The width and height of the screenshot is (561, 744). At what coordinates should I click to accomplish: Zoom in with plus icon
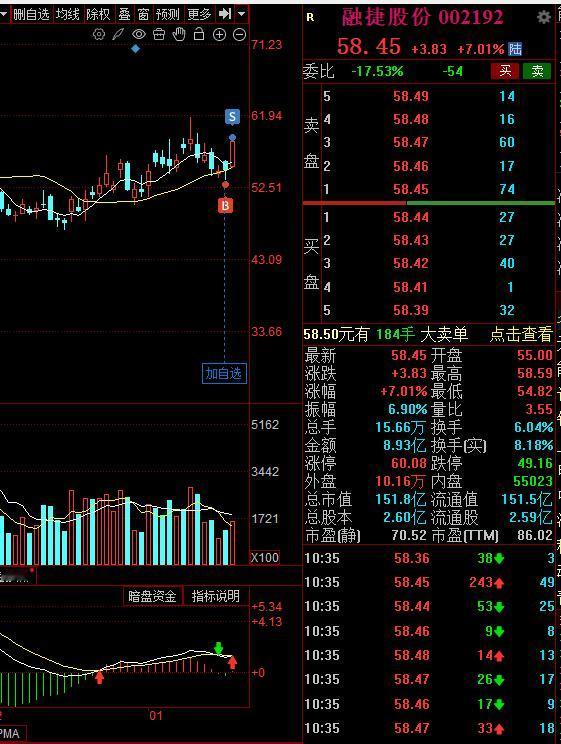219,34
